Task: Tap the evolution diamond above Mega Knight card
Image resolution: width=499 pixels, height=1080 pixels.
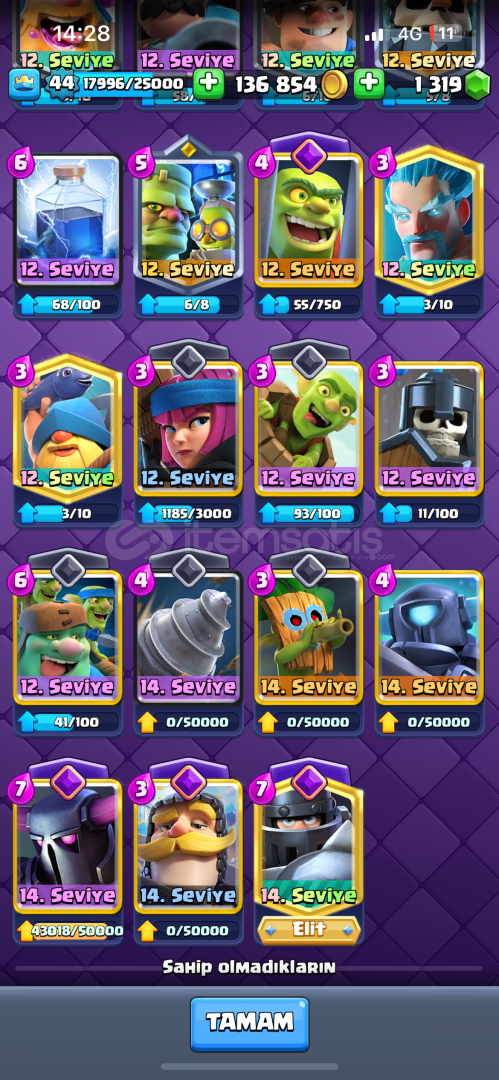Action: coord(309,783)
